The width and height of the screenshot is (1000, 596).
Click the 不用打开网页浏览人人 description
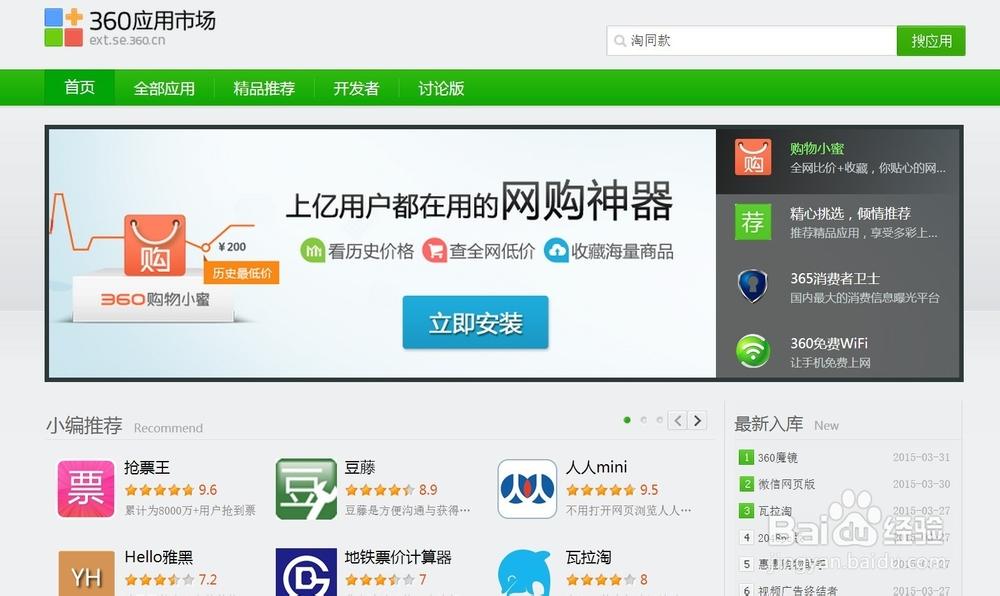point(628,510)
